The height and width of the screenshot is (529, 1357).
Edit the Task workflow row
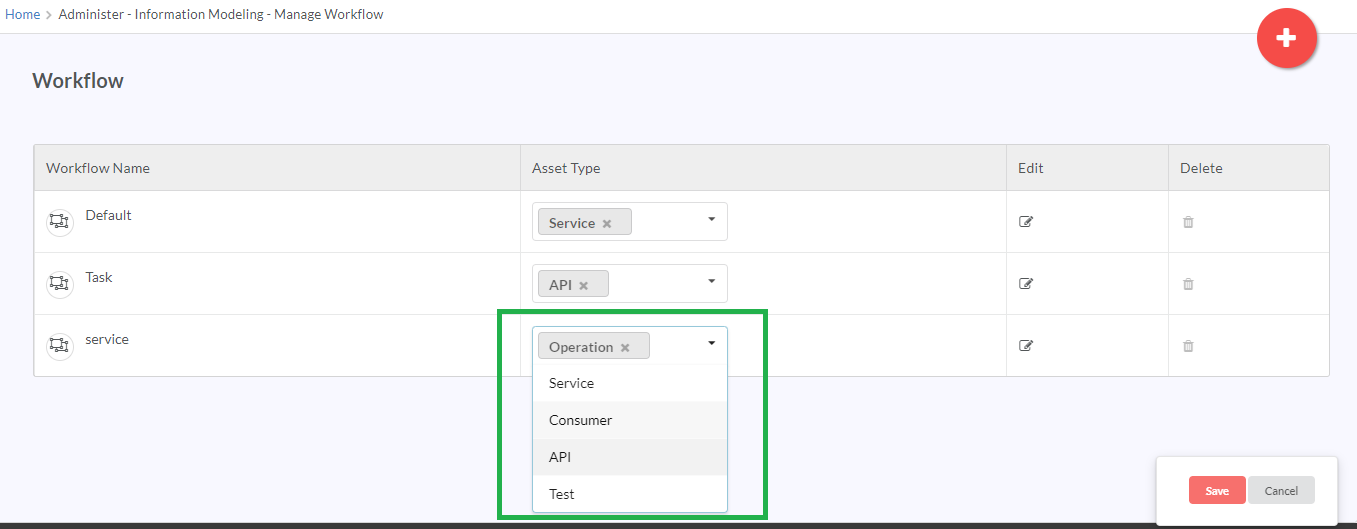pos(1025,284)
